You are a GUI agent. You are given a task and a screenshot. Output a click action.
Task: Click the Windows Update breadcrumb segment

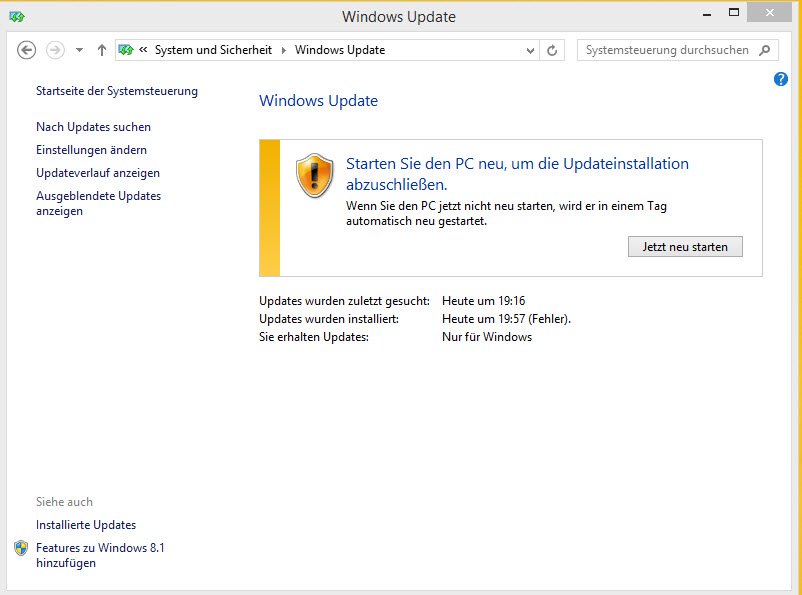pos(340,50)
